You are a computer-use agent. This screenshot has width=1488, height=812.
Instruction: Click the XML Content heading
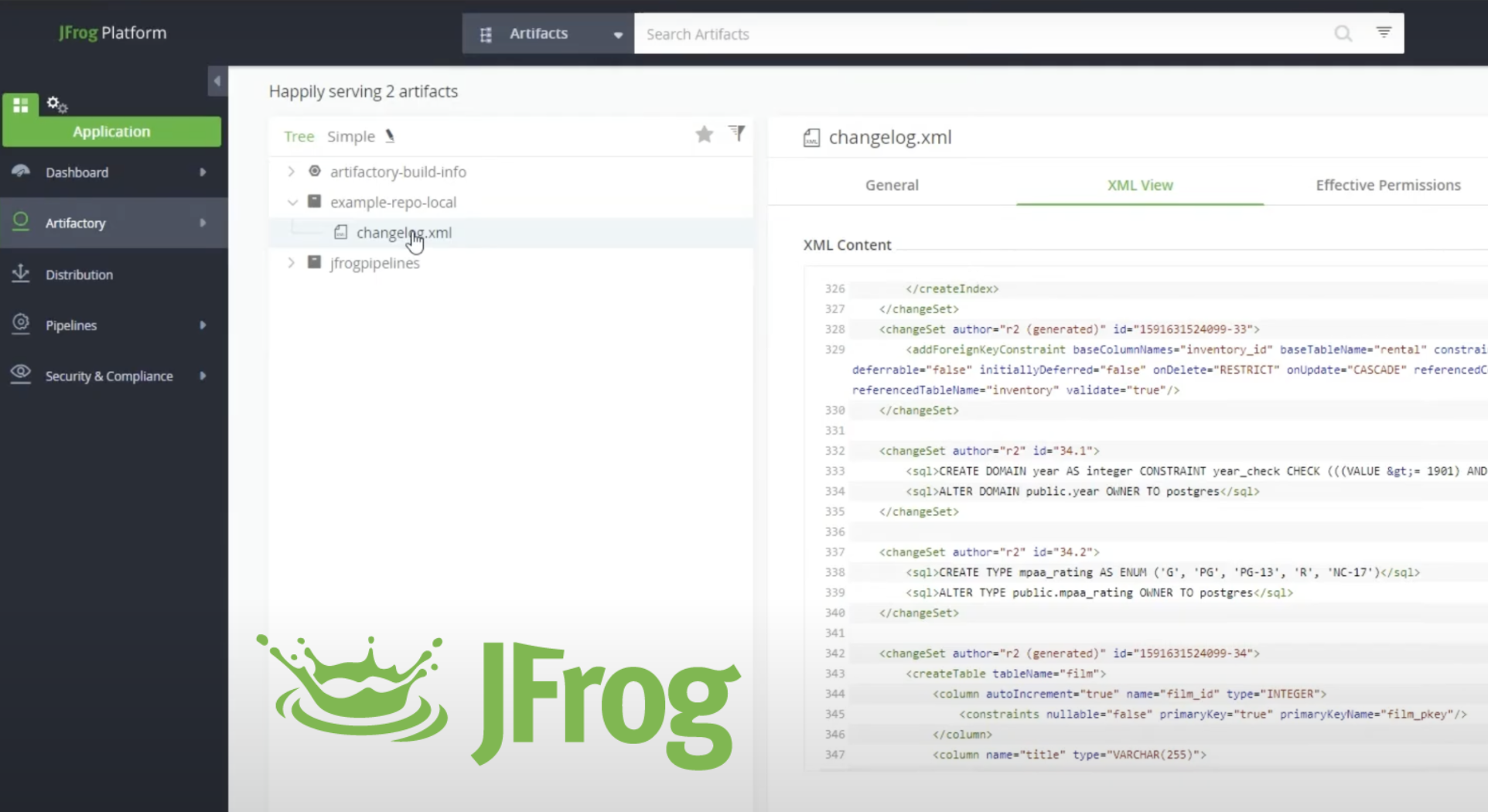(847, 244)
